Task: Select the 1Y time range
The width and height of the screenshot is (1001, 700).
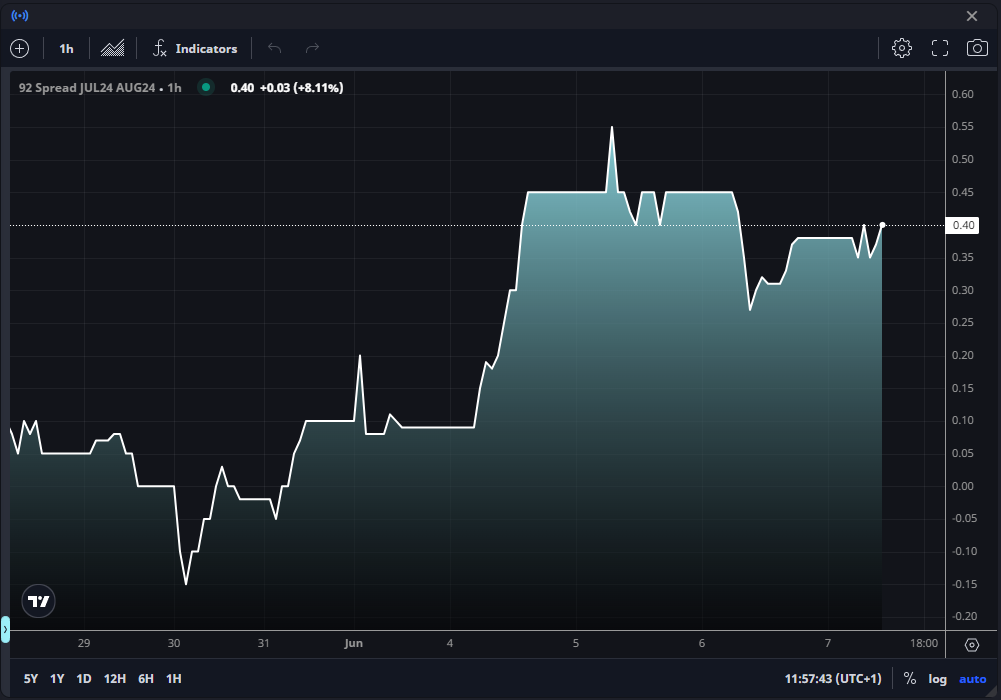Action: point(57,678)
